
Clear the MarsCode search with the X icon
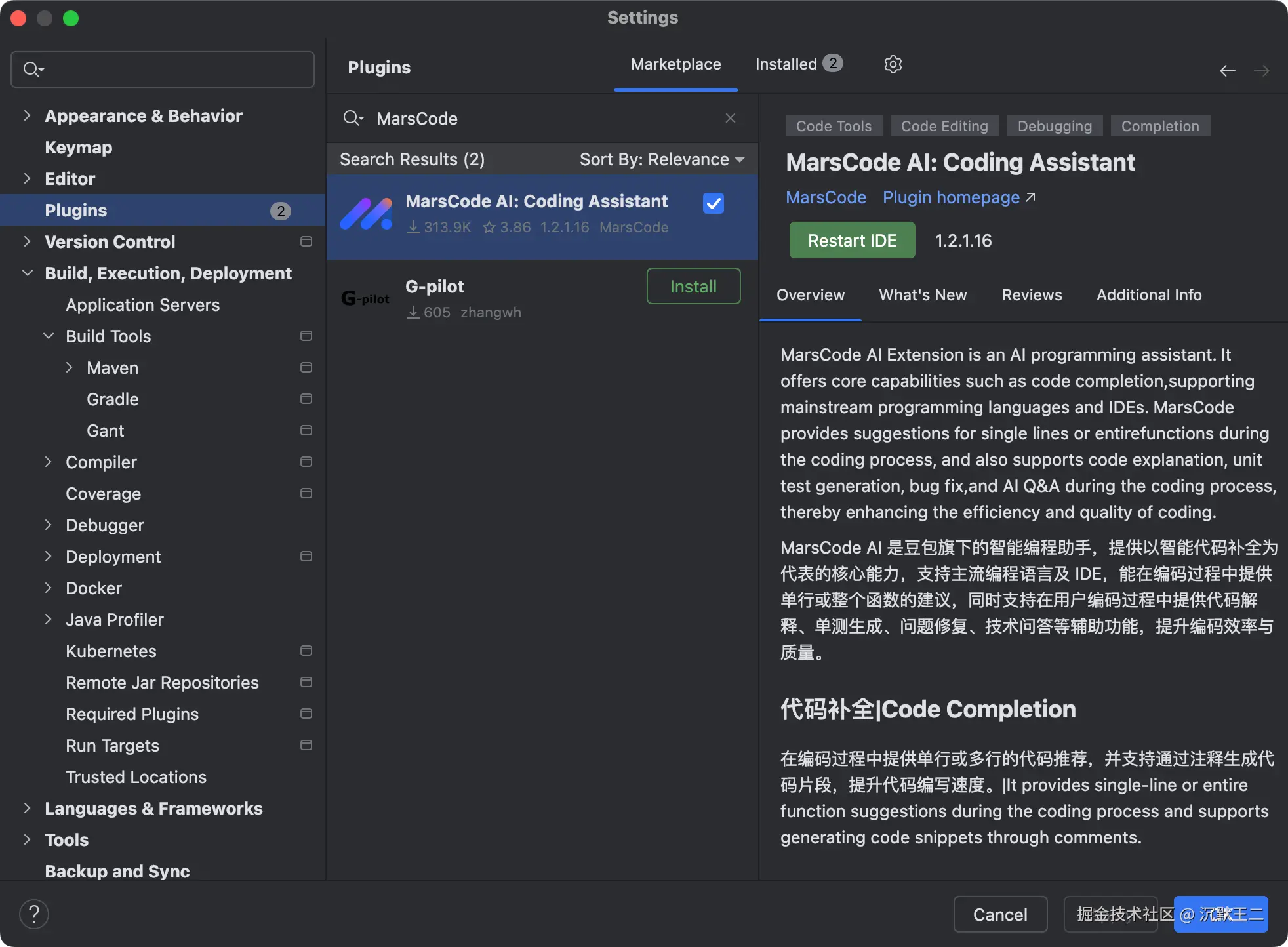[731, 118]
